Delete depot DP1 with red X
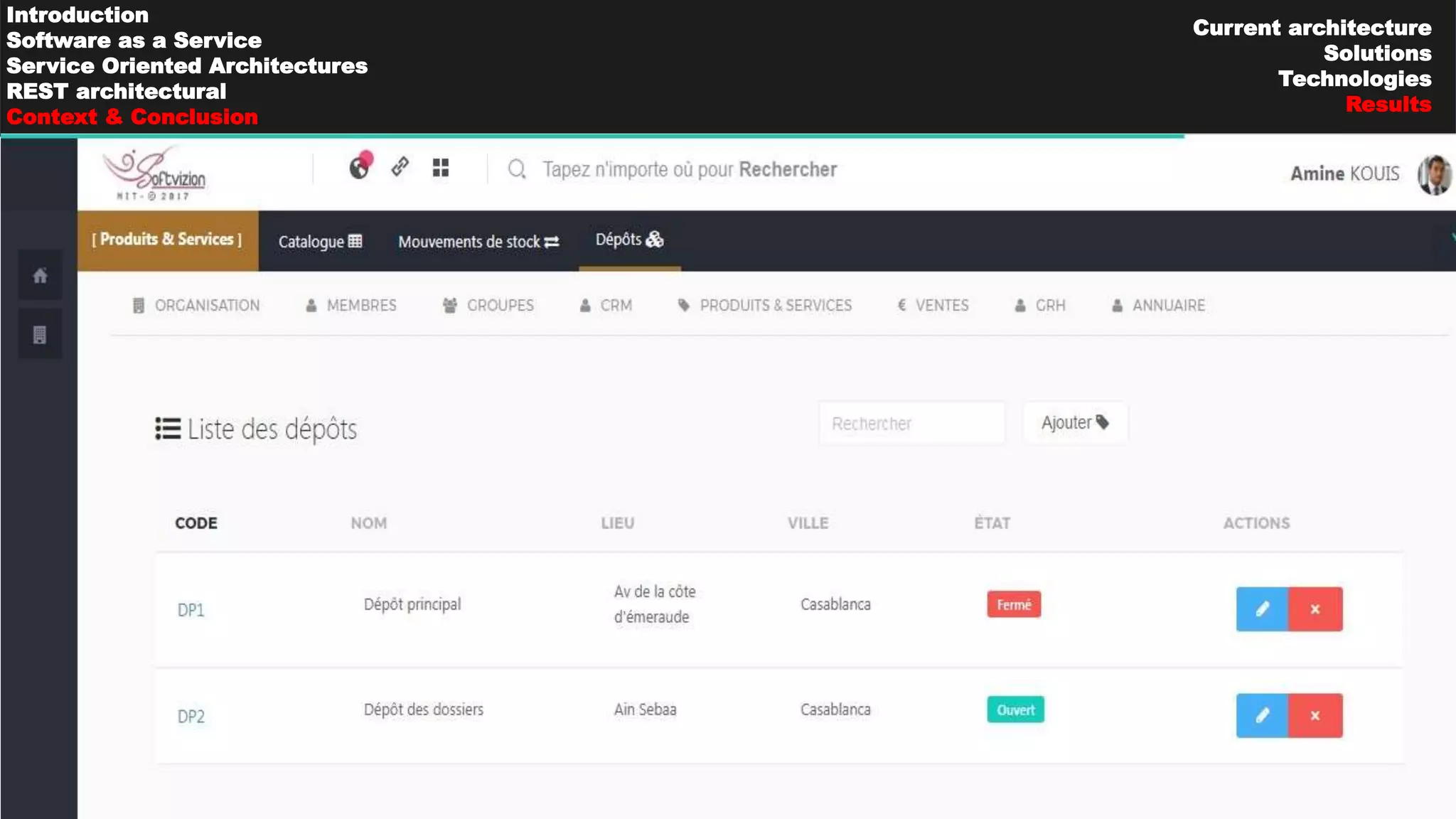Viewport: 1456px width, 819px height. [x=1315, y=609]
